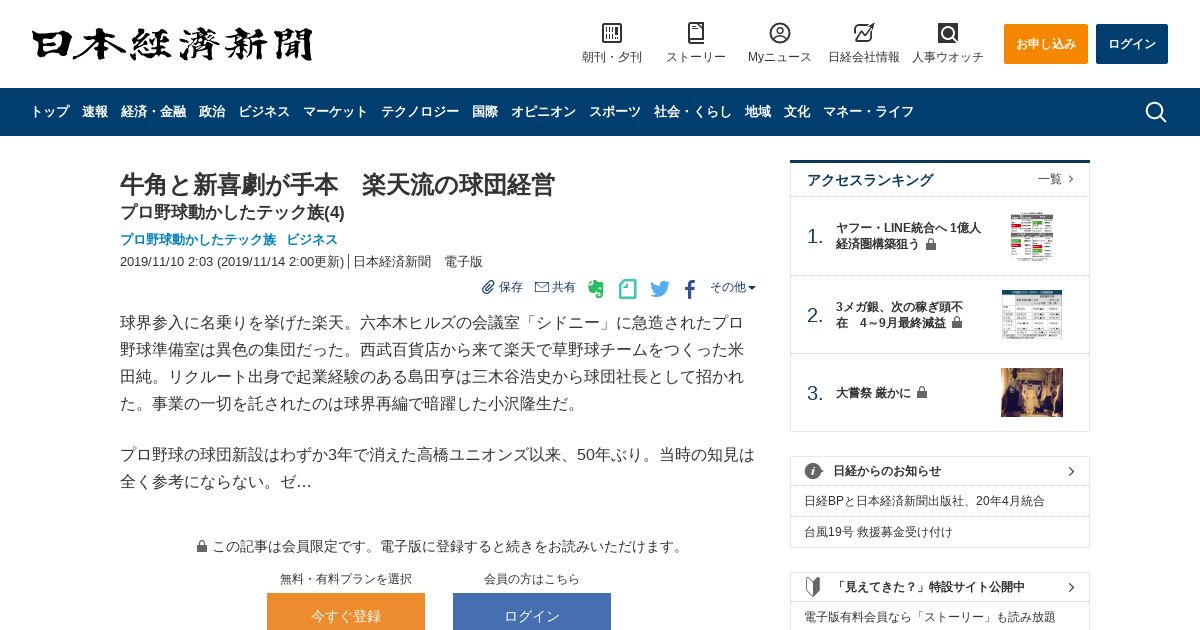Image resolution: width=1200 pixels, height=630 pixels.
Task: Open the ビジネス navigation item
Action: [264, 112]
